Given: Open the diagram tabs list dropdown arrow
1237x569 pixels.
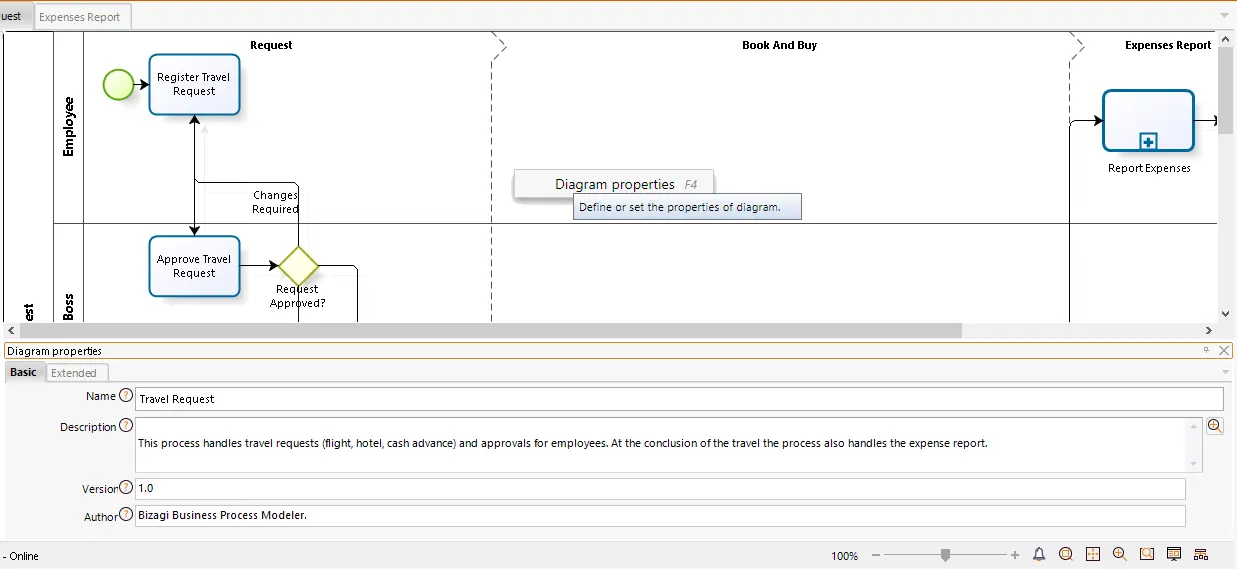Looking at the screenshot, I should point(1225,16).
